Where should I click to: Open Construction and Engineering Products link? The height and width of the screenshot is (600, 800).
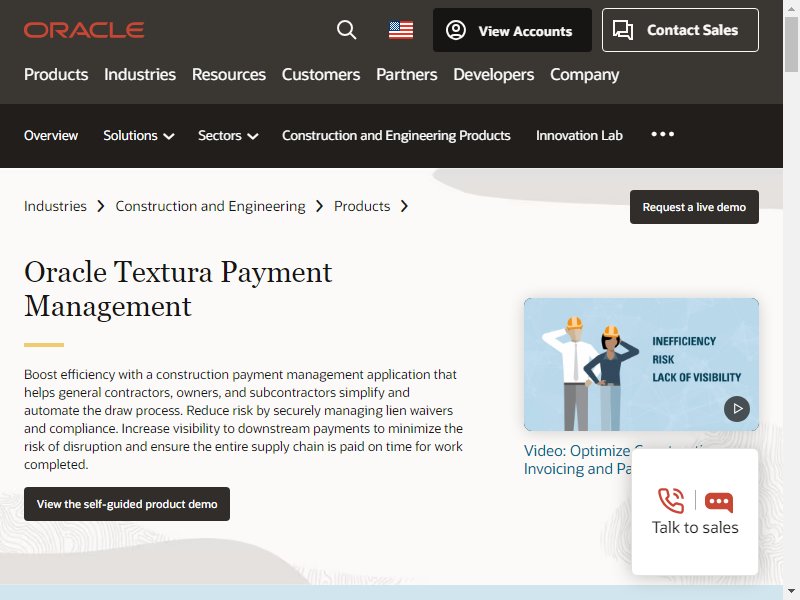point(396,135)
